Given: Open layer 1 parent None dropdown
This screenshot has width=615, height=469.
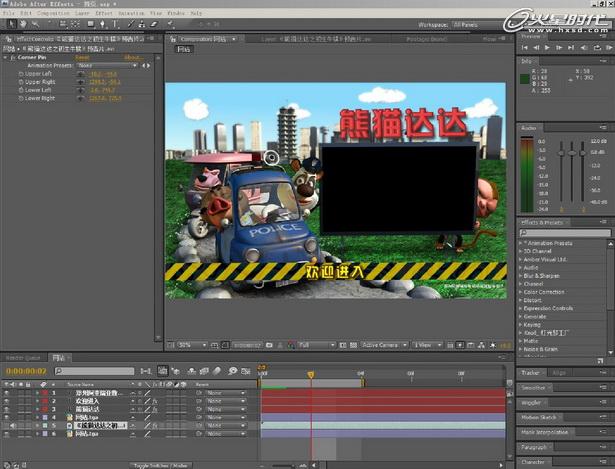Looking at the screenshot, I should (x=226, y=393).
